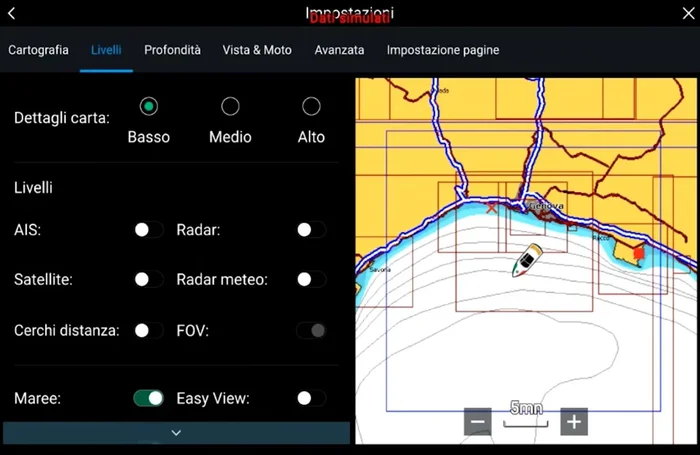Disable the Maree tides toggle

(x=149, y=398)
